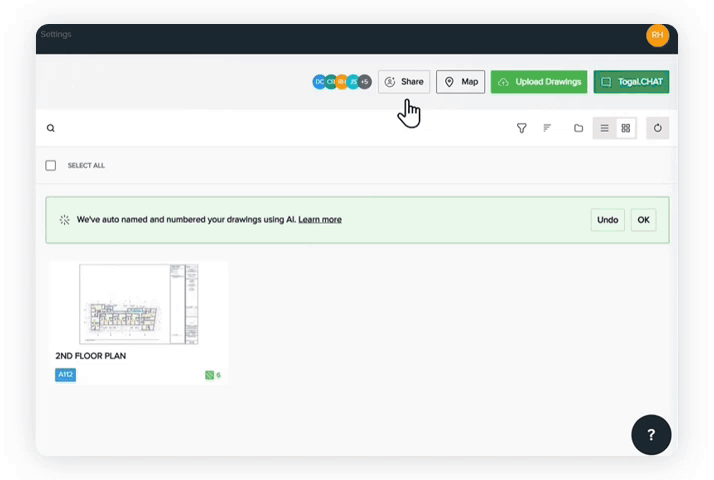Follow the Learn more link

(320, 219)
